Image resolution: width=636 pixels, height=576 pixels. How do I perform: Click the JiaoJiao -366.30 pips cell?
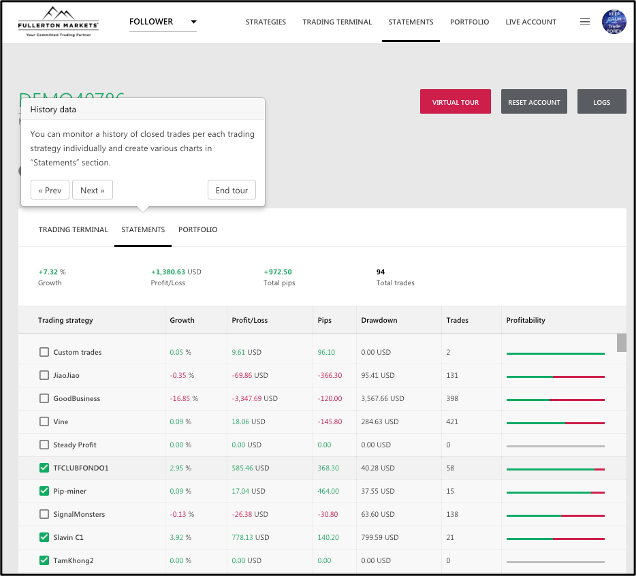pos(330,375)
